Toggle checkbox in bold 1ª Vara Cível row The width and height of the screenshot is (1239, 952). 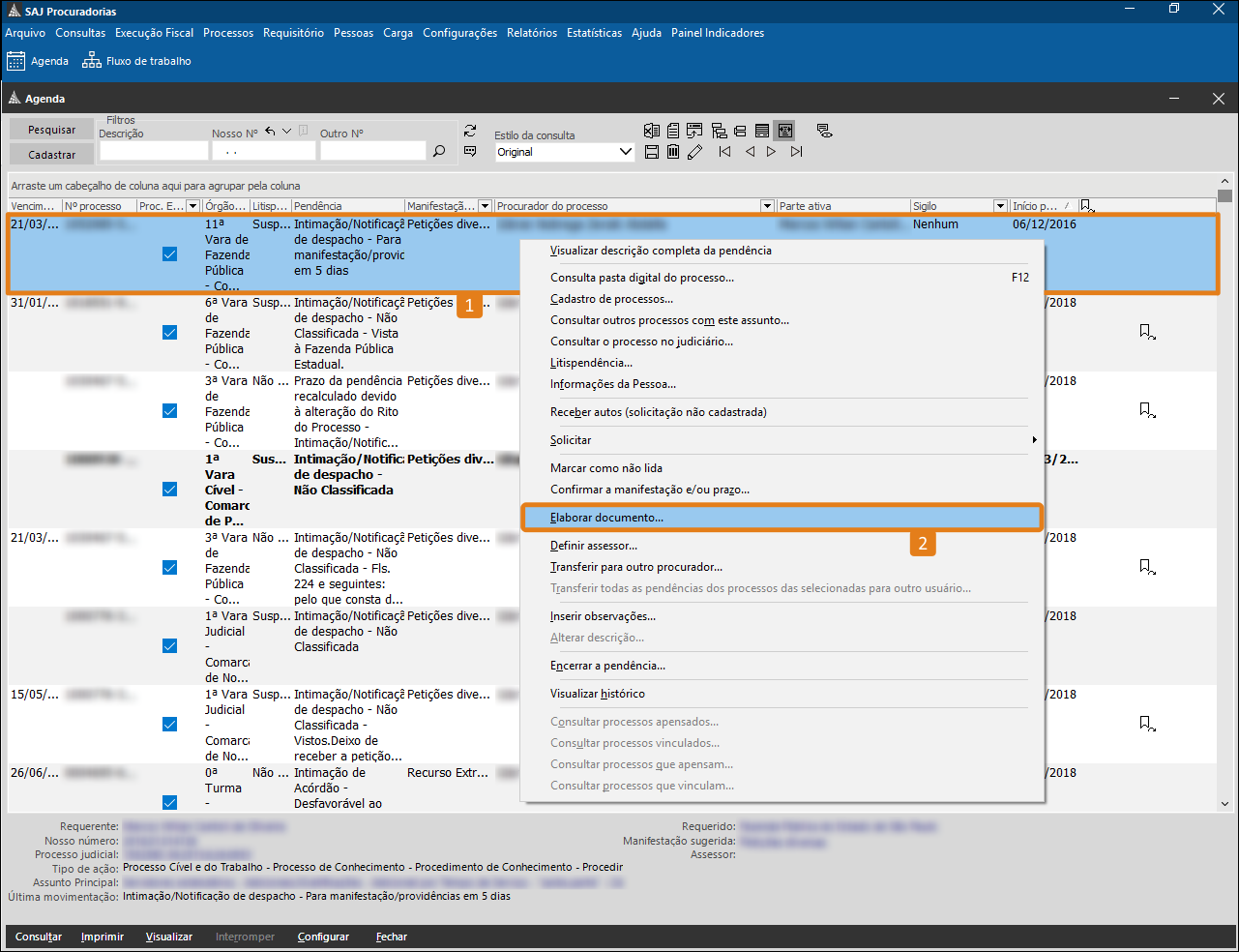[170, 490]
